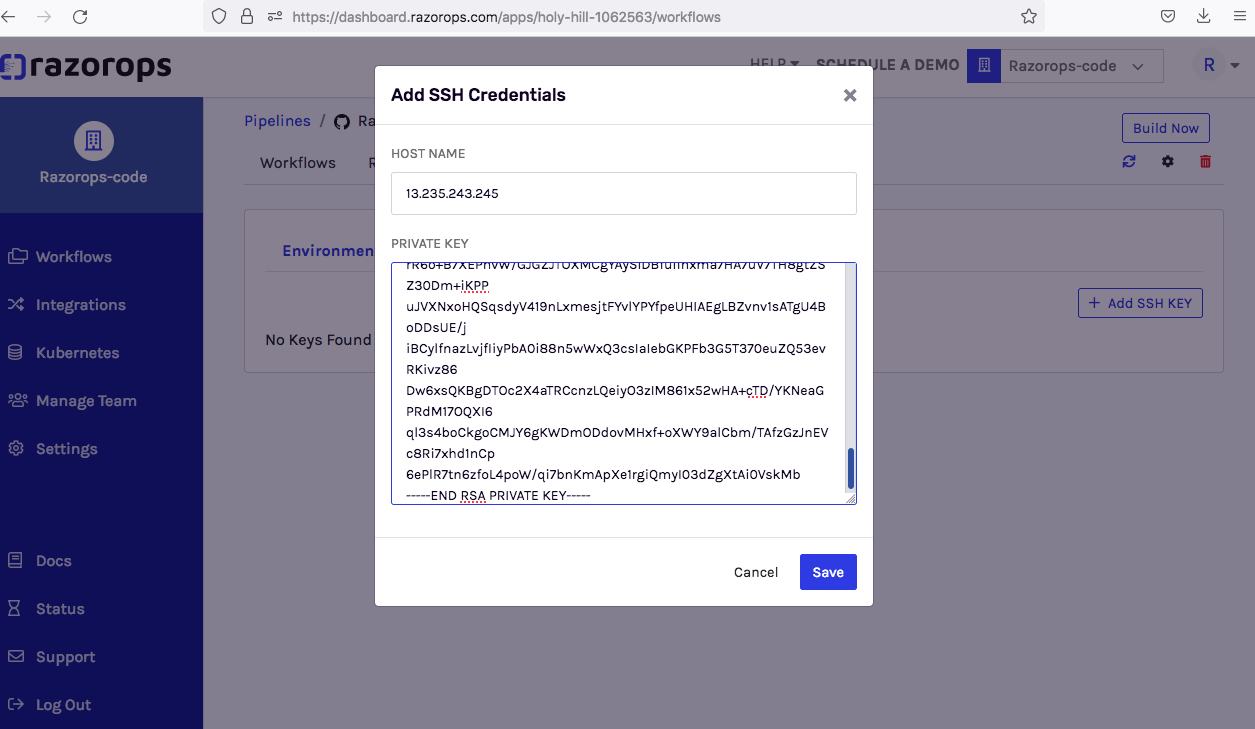The height and width of the screenshot is (729, 1255).
Task: Open the user profile R menu
Action: (x=1218, y=66)
